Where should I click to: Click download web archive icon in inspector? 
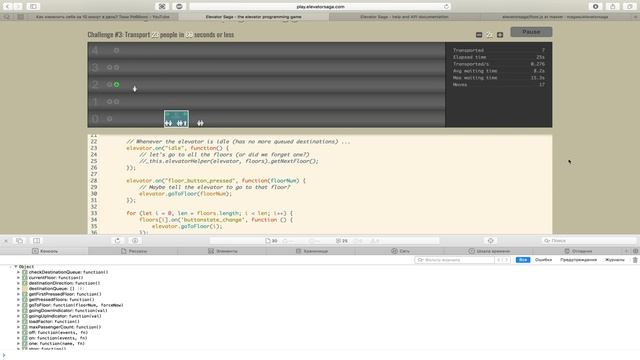(135, 241)
